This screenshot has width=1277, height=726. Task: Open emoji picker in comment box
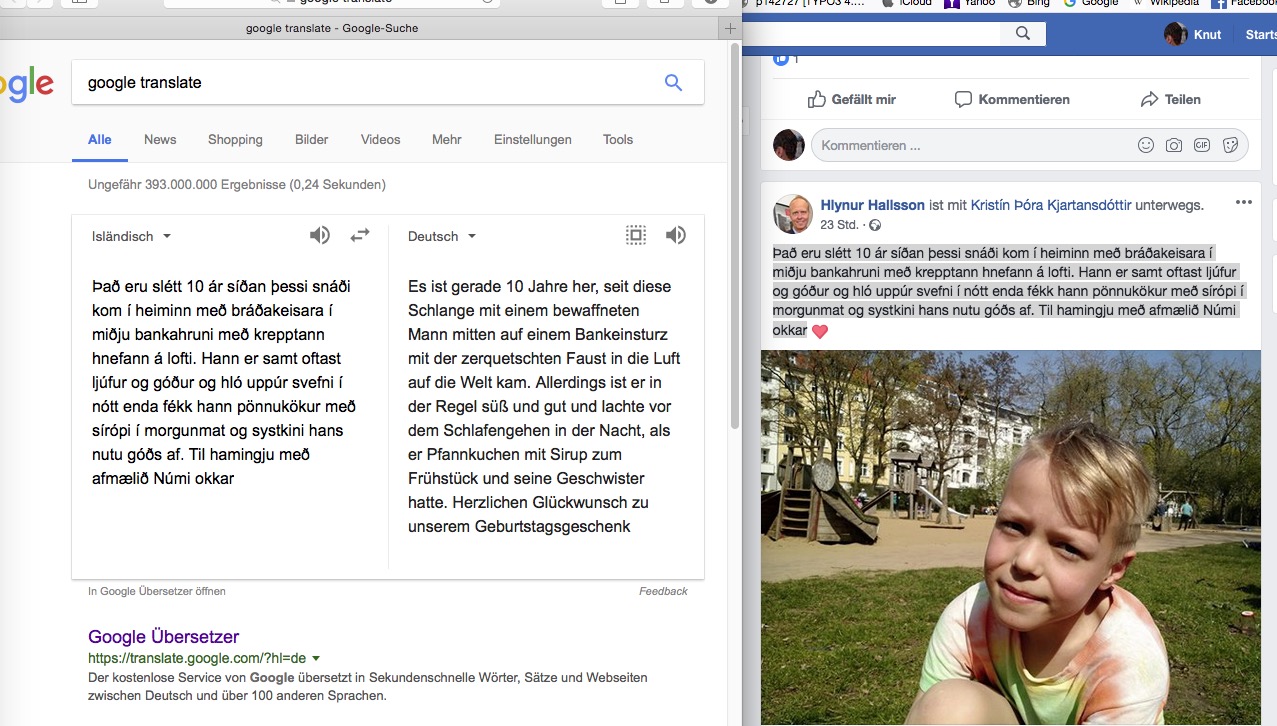pos(1146,145)
